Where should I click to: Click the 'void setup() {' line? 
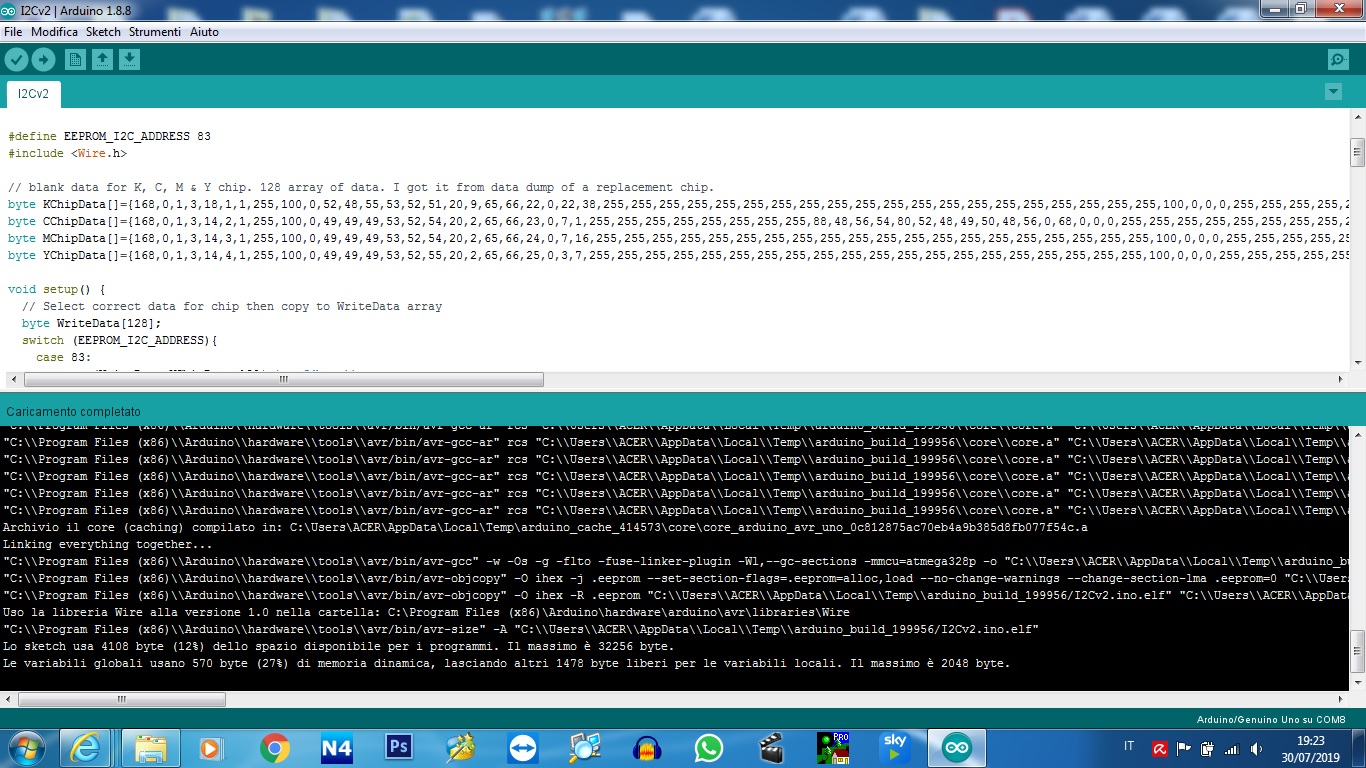coord(56,289)
